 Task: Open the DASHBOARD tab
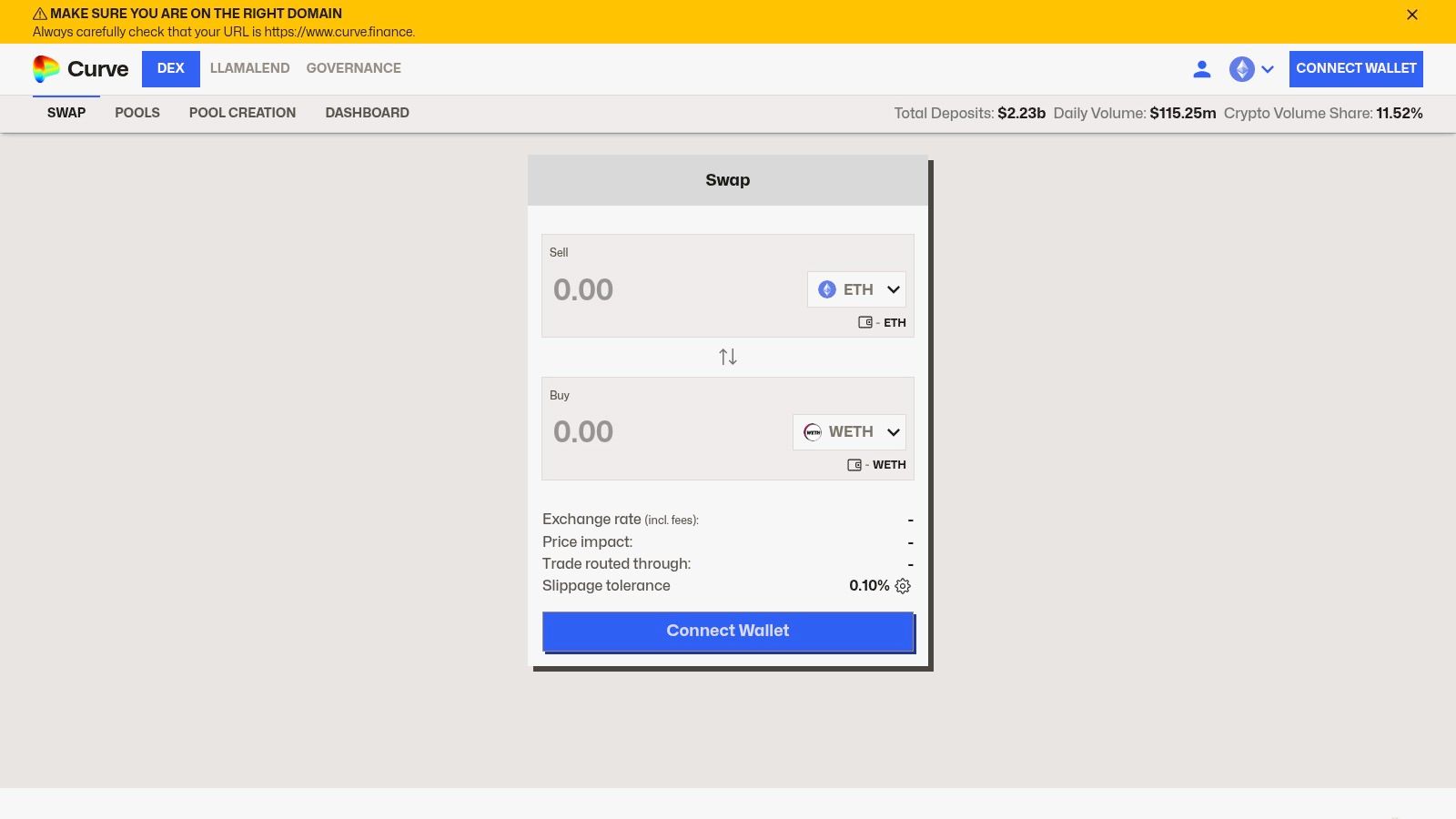click(x=368, y=113)
